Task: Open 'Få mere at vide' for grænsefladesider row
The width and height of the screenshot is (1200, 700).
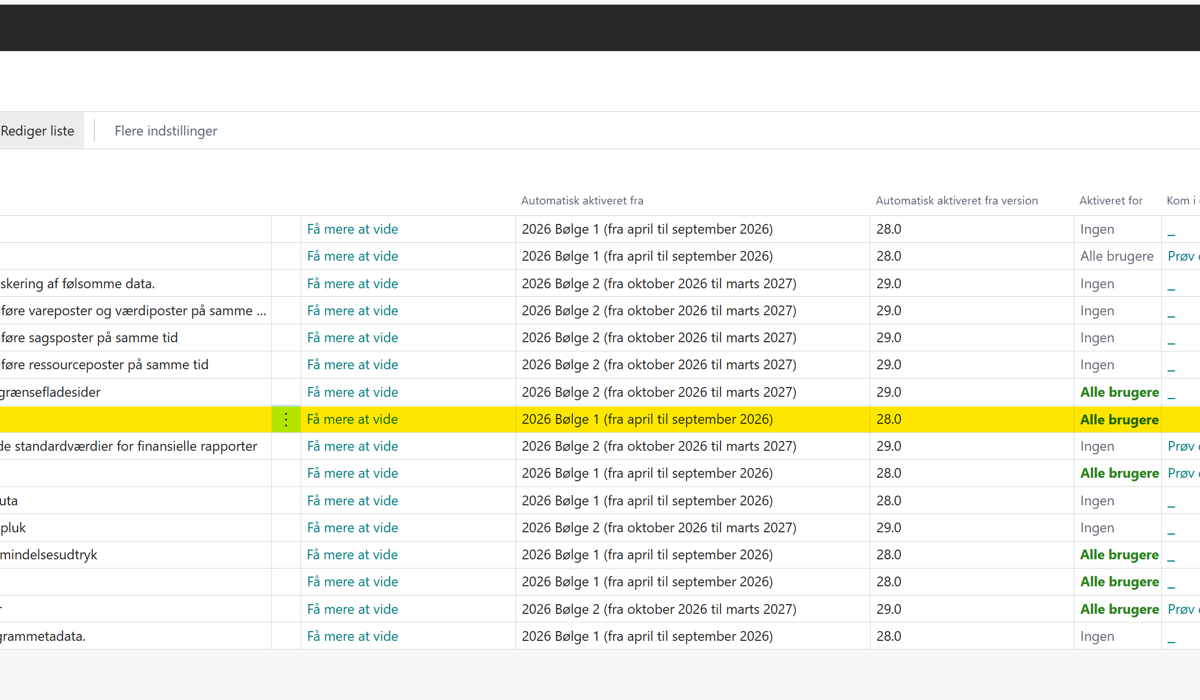Action: (352, 392)
